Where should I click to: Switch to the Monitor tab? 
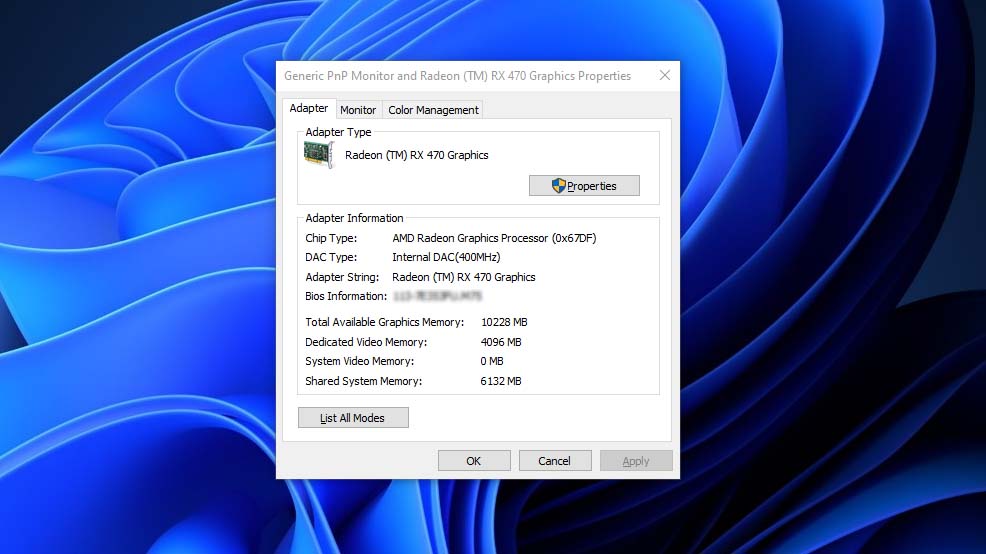358,110
